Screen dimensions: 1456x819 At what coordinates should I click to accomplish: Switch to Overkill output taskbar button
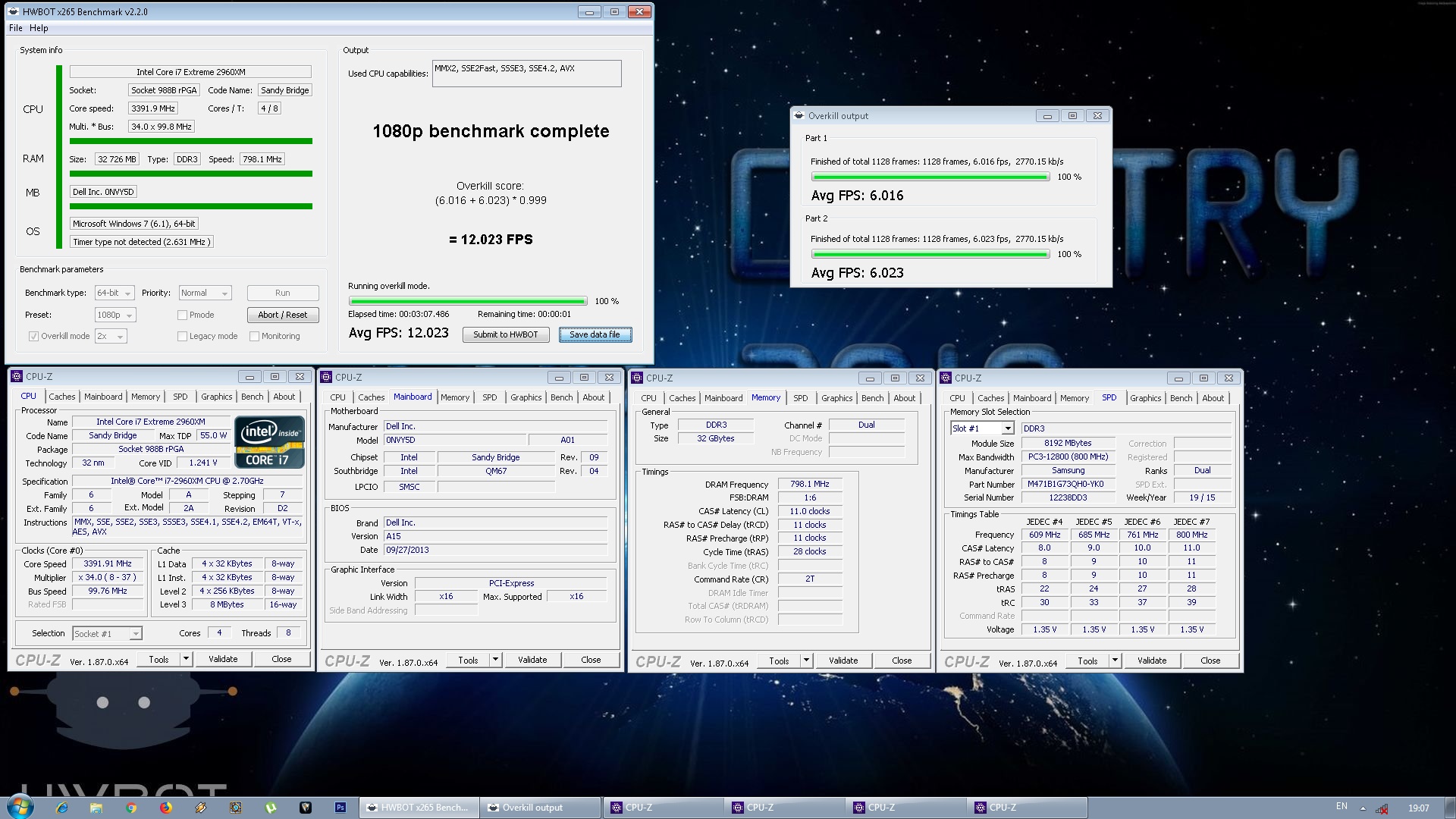pos(541,808)
